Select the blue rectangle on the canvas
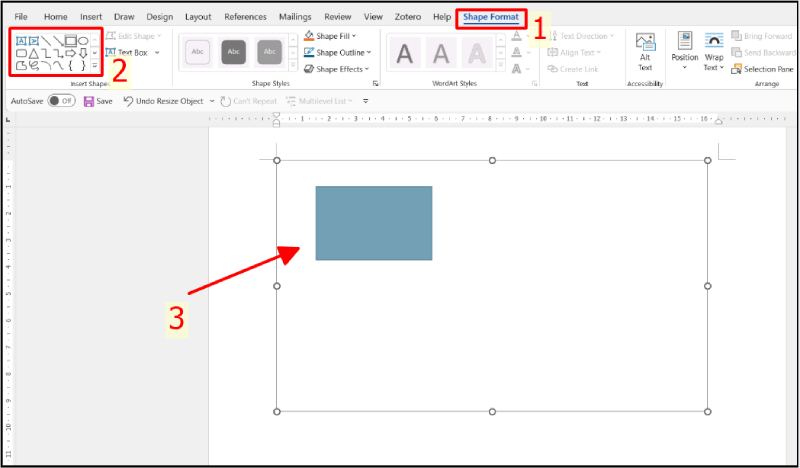800x468 pixels. (373, 223)
